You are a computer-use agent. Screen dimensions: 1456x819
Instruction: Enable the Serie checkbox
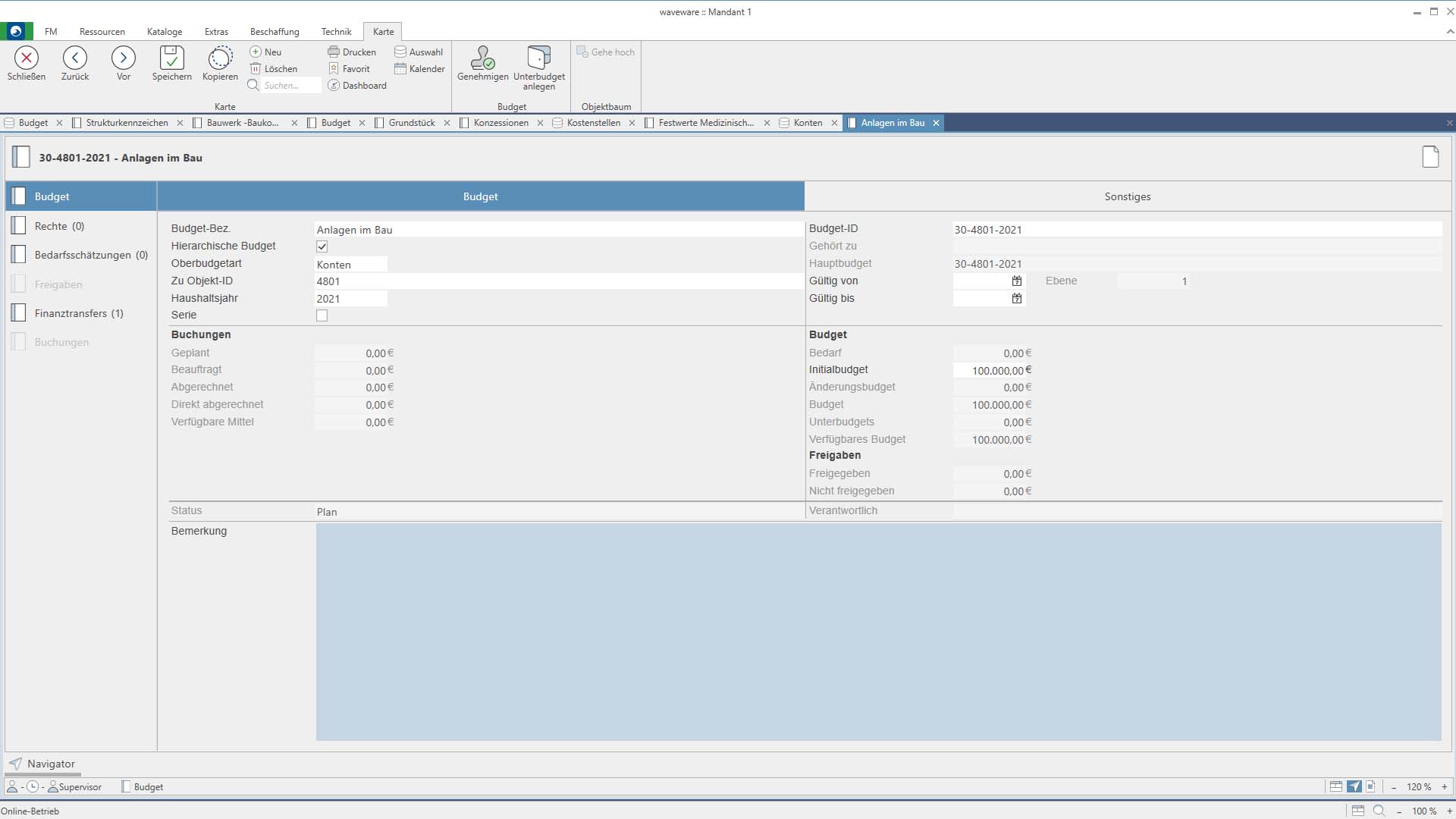click(322, 315)
